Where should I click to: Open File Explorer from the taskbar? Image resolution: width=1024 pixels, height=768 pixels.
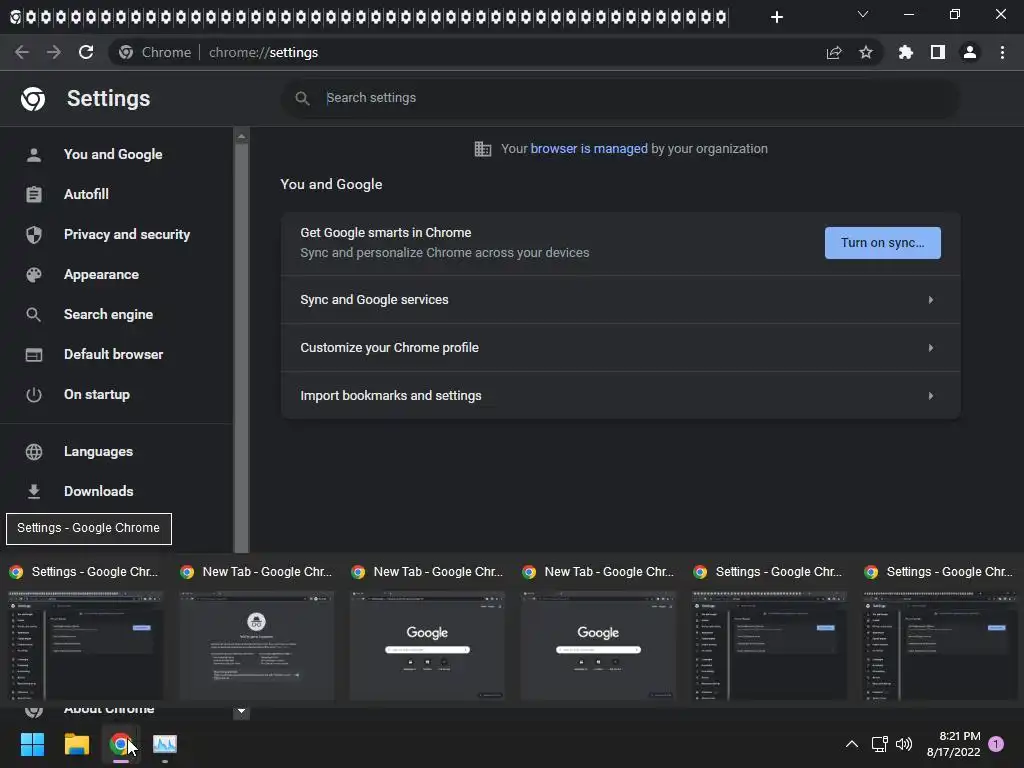(x=76, y=744)
